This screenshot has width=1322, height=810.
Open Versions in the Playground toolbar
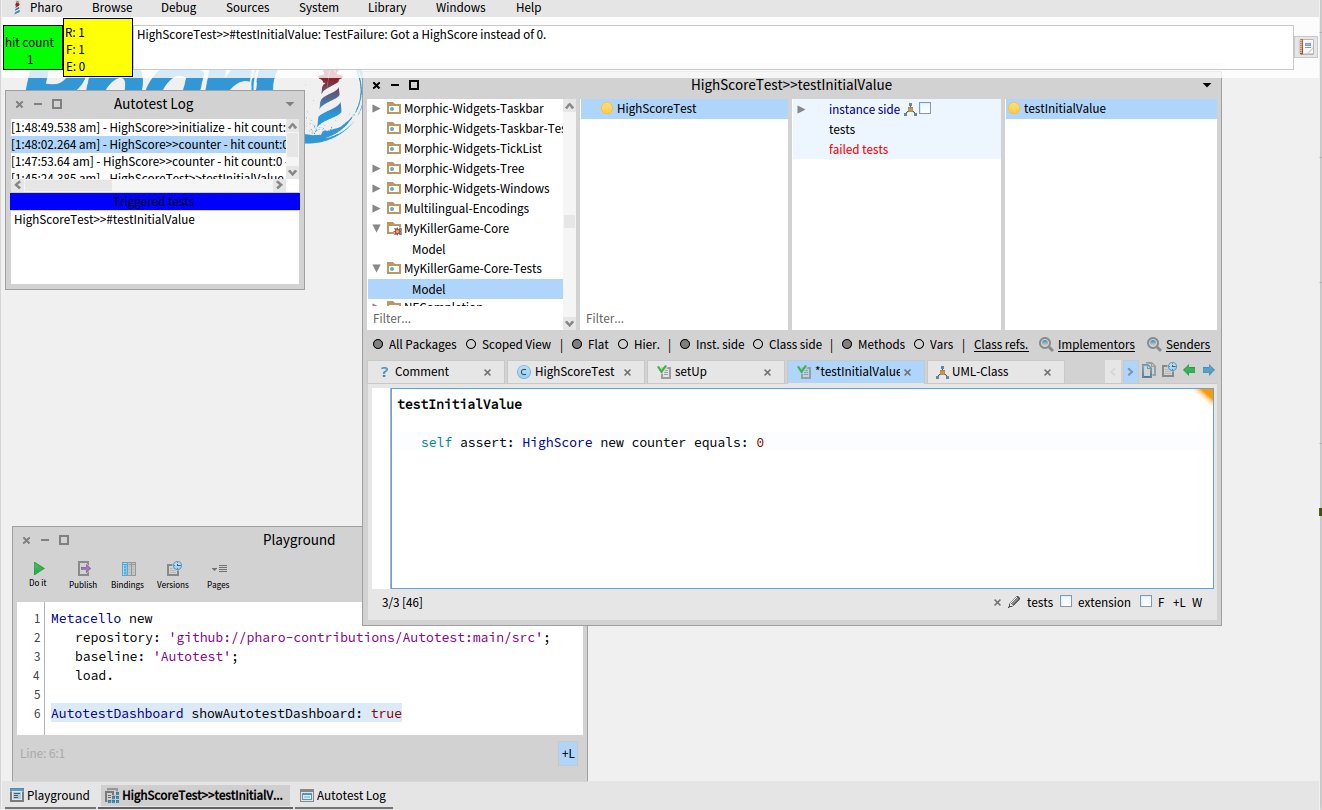(x=173, y=574)
